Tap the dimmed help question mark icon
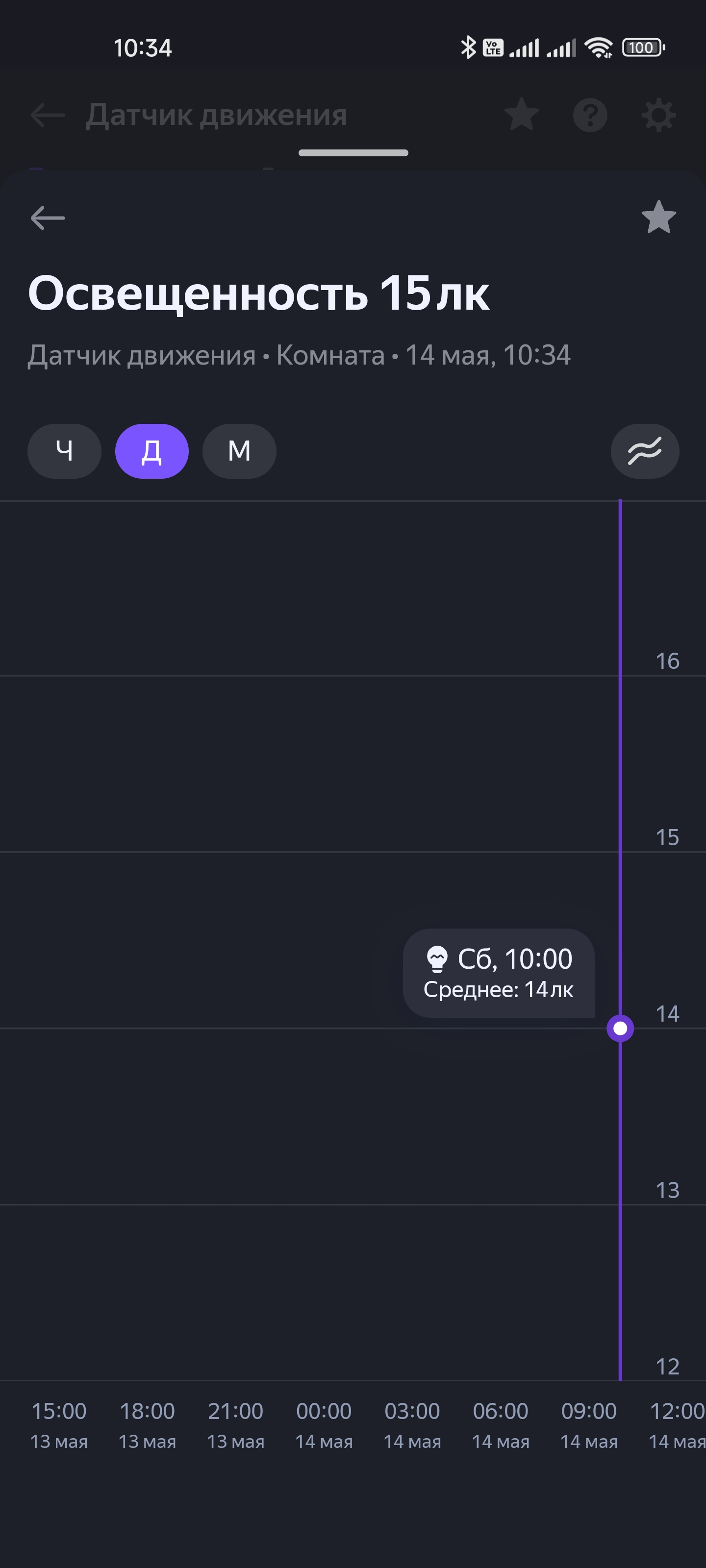This screenshot has width=706, height=1568. (x=590, y=115)
